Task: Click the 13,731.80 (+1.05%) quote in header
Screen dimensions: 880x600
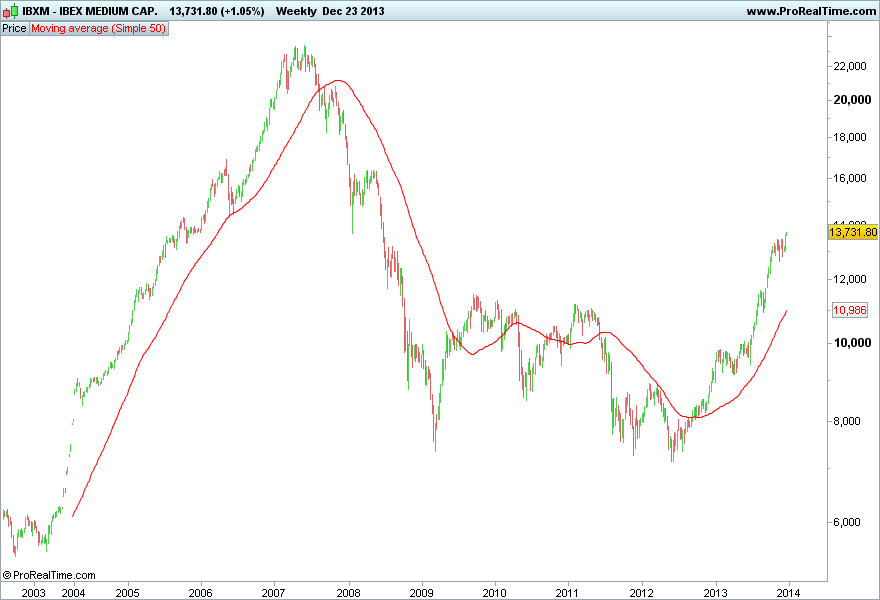Action: click(x=217, y=11)
